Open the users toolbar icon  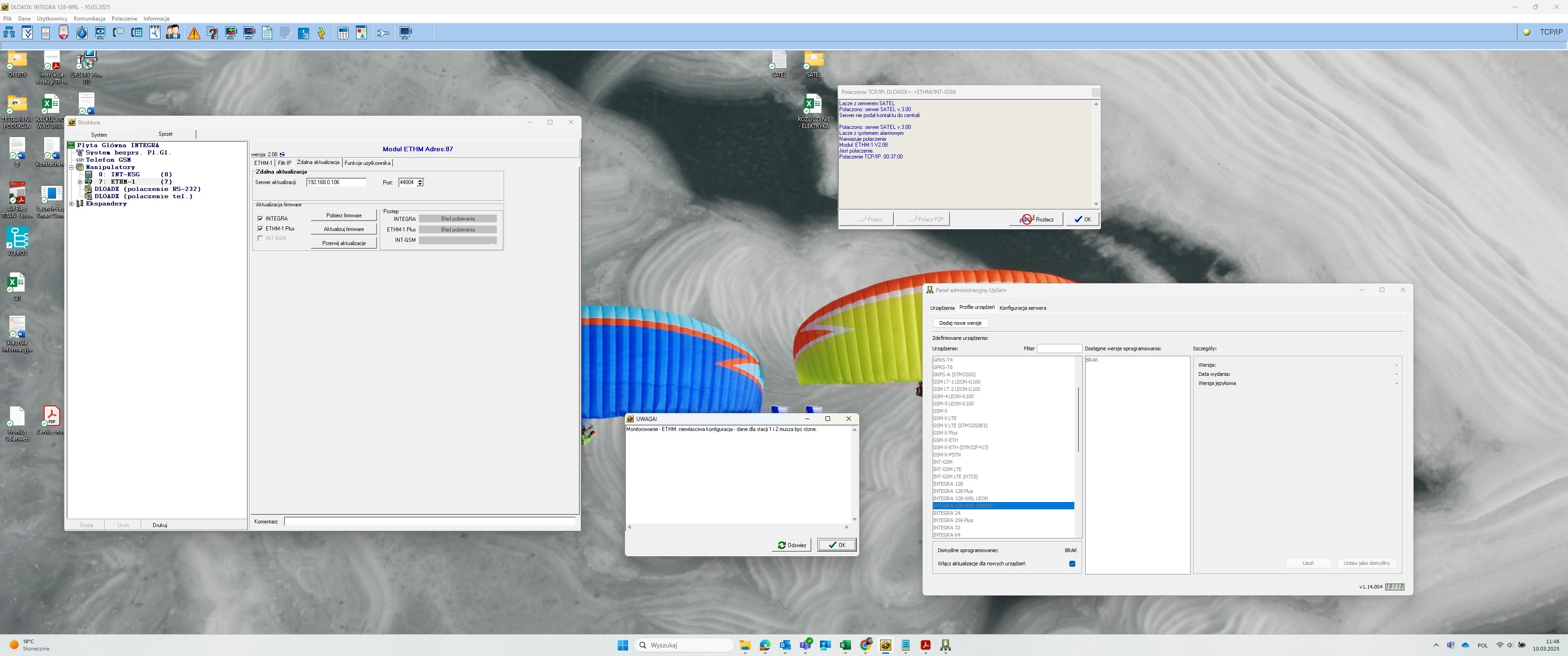click(174, 33)
